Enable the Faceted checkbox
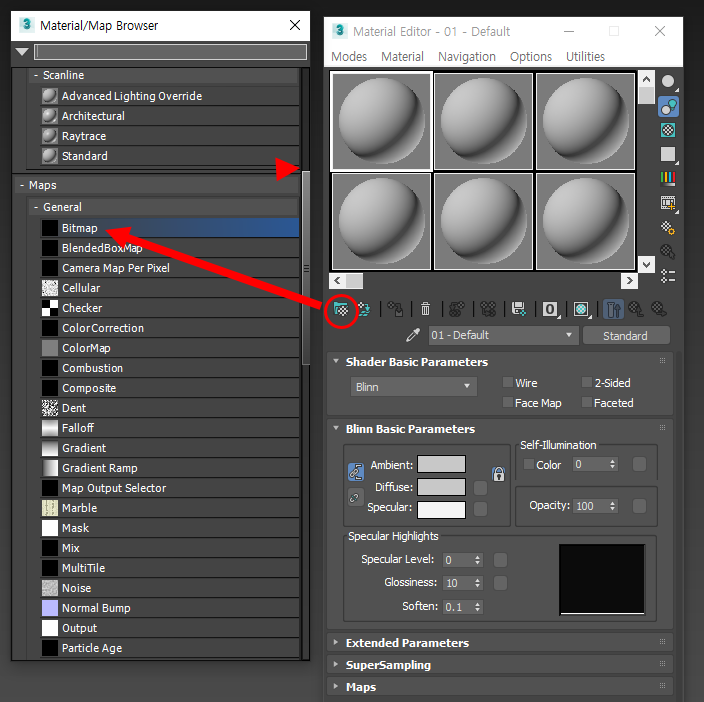Image resolution: width=704 pixels, height=702 pixels. tap(587, 402)
